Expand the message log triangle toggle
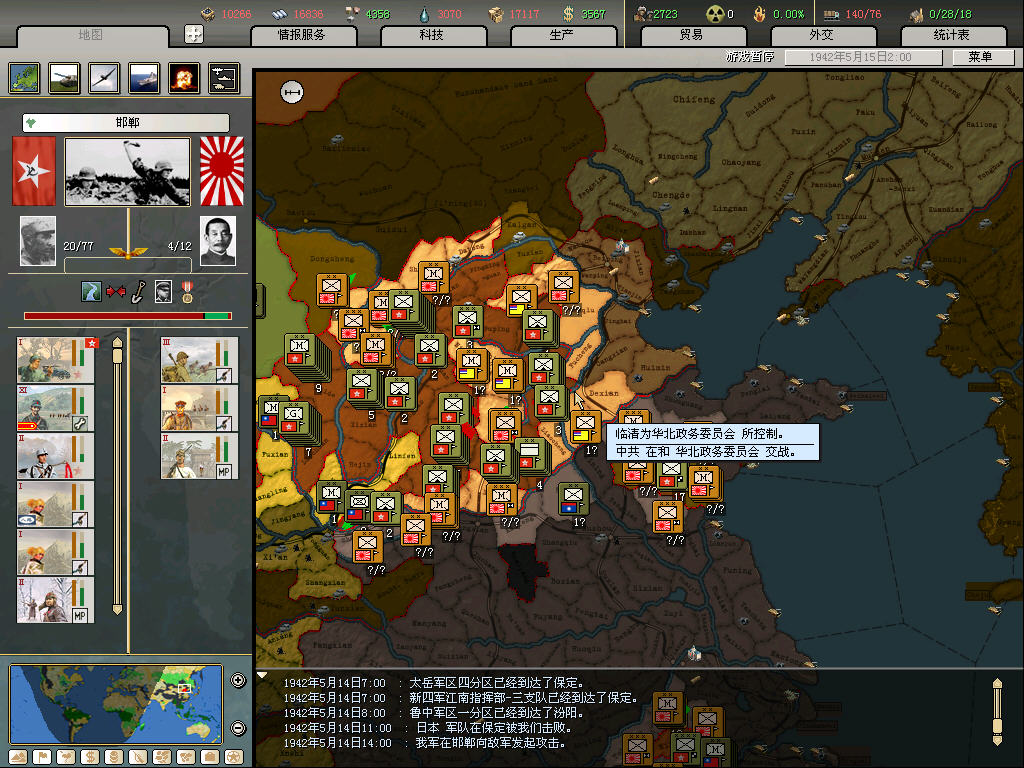 pyautogui.click(x=262, y=675)
